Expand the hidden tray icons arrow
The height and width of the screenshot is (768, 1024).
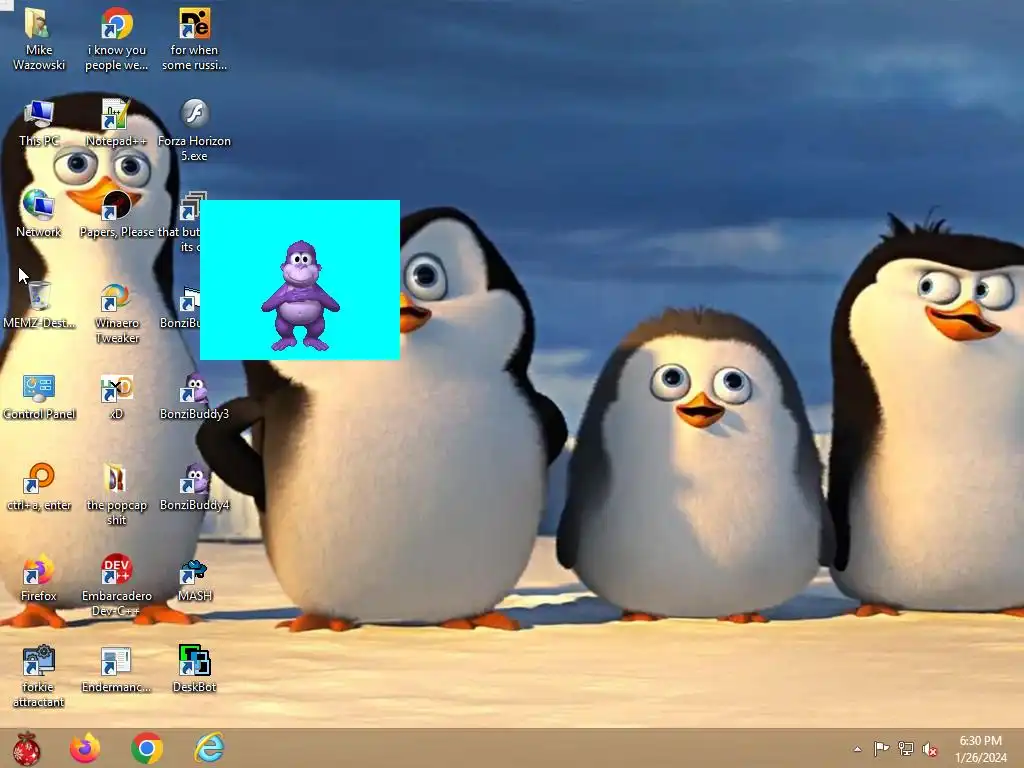tap(857, 749)
